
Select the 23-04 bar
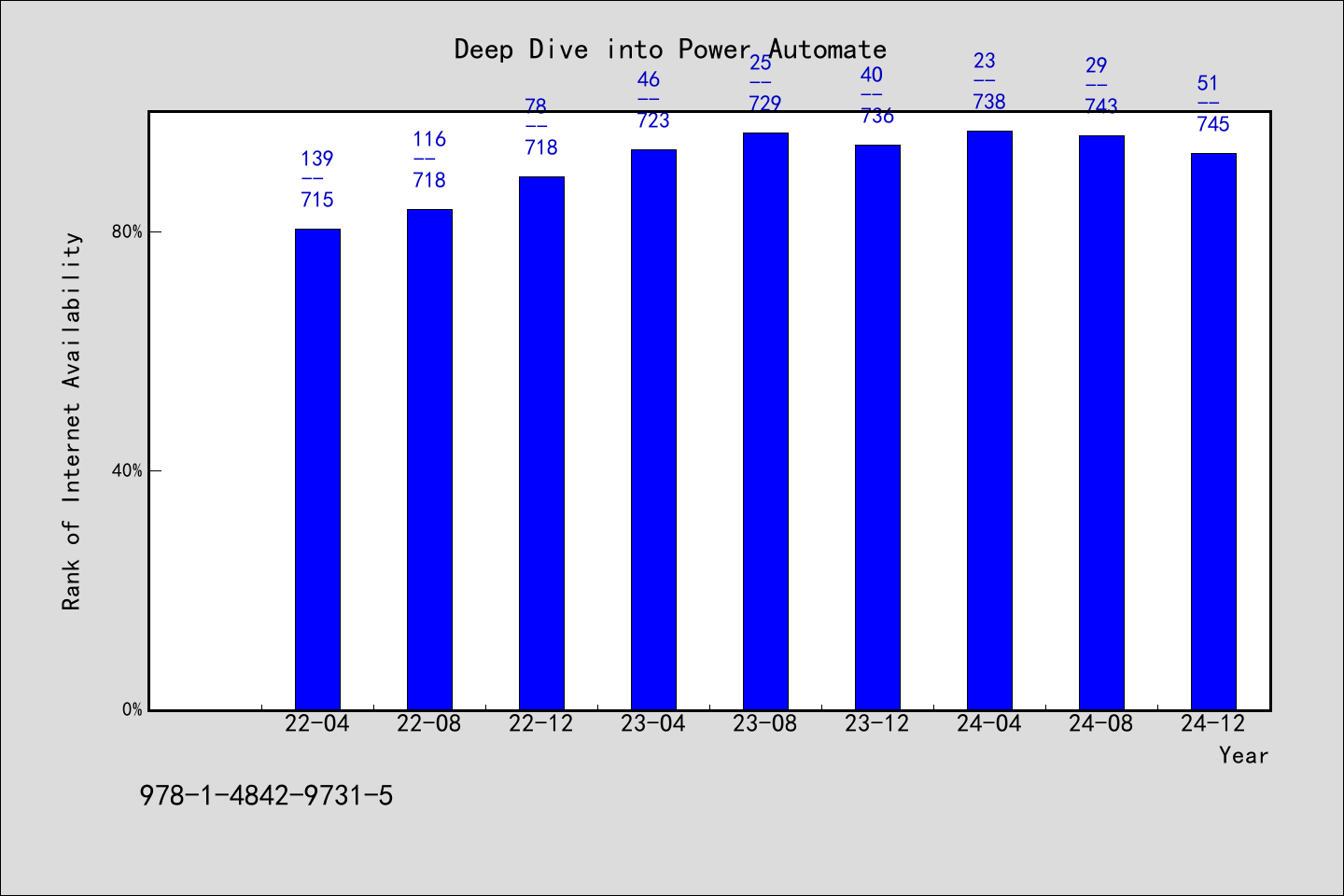653,429
